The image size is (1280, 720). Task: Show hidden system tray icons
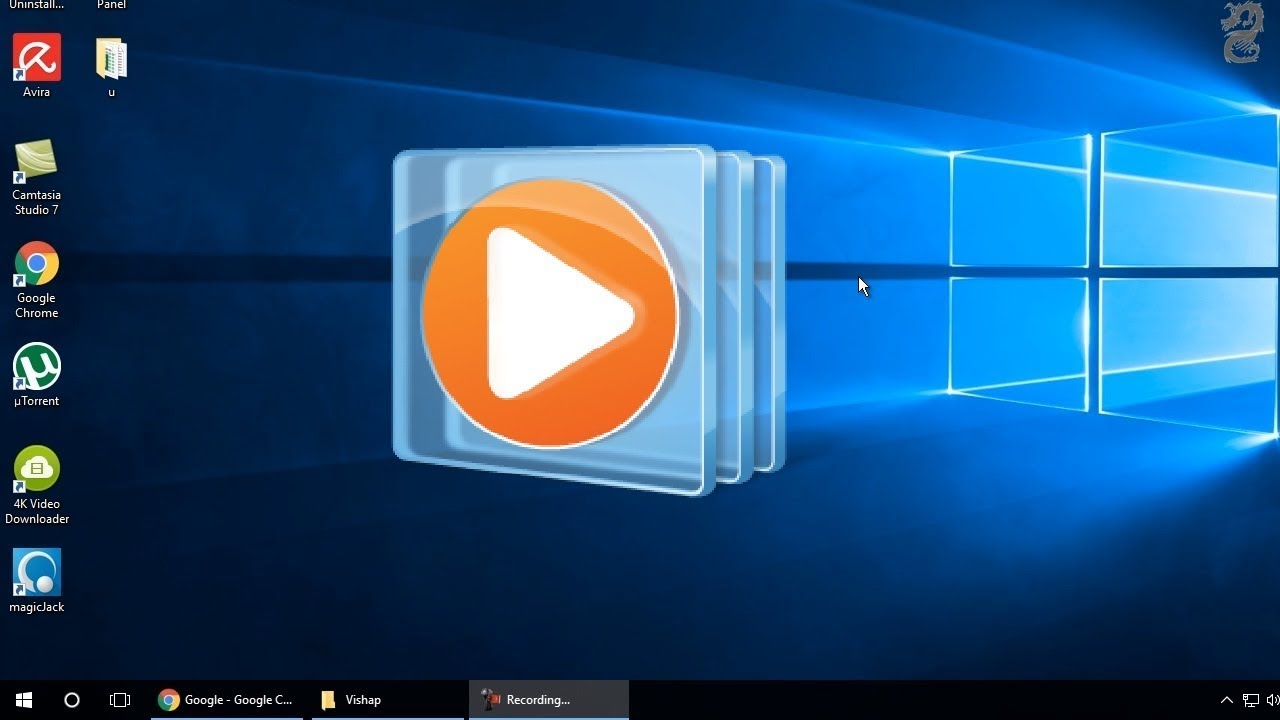(x=1227, y=700)
